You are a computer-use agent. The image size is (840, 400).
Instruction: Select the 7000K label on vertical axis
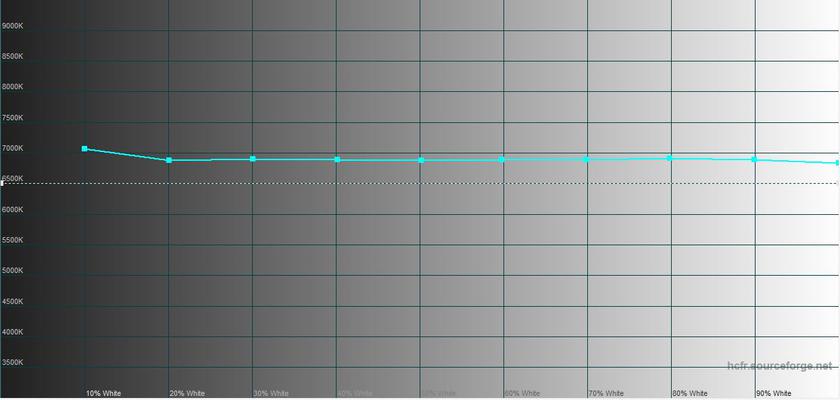pos(13,149)
